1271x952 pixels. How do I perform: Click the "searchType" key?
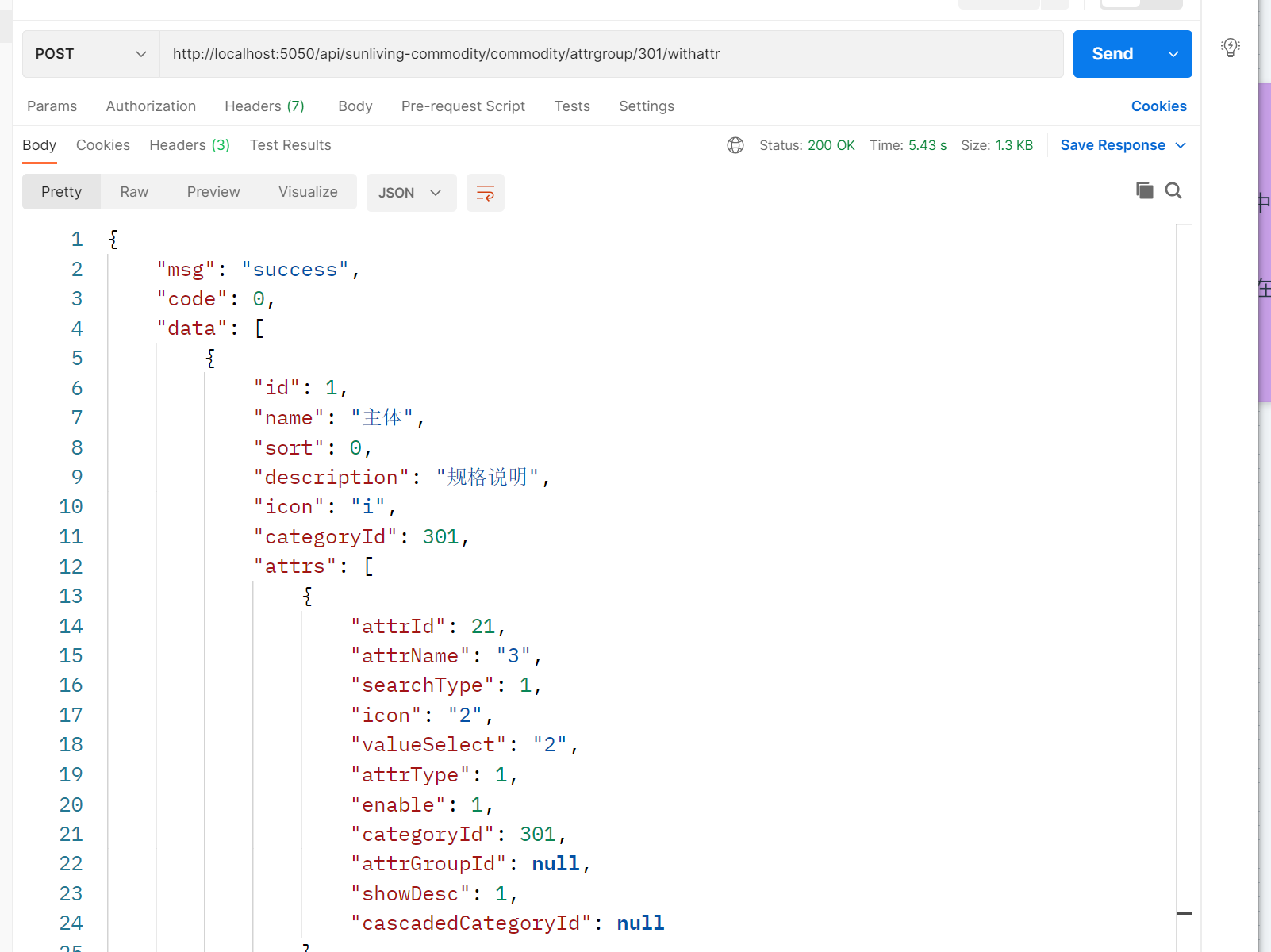pyautogui.click(x=422, y=685)
